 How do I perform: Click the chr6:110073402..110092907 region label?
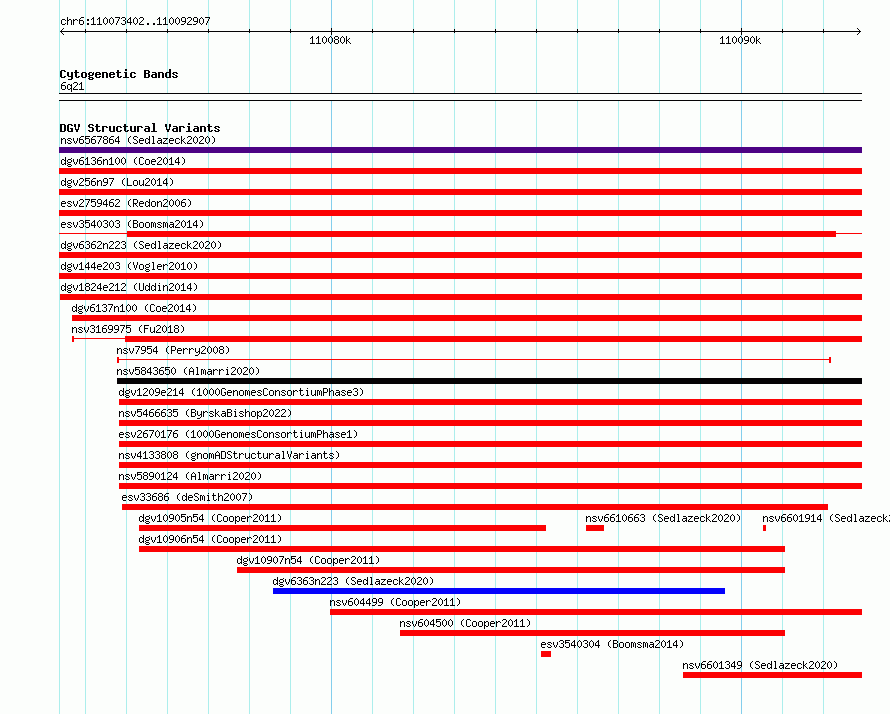click(x=135, y=21)
